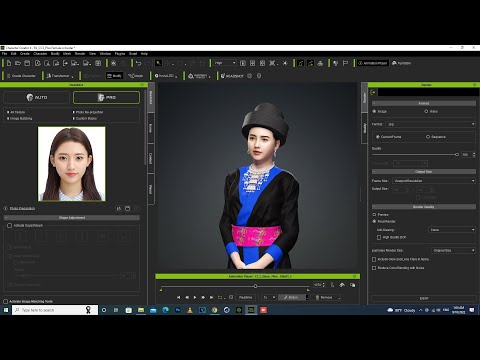
Task: Open Photoshop from the taskbar
Action: 178,310
